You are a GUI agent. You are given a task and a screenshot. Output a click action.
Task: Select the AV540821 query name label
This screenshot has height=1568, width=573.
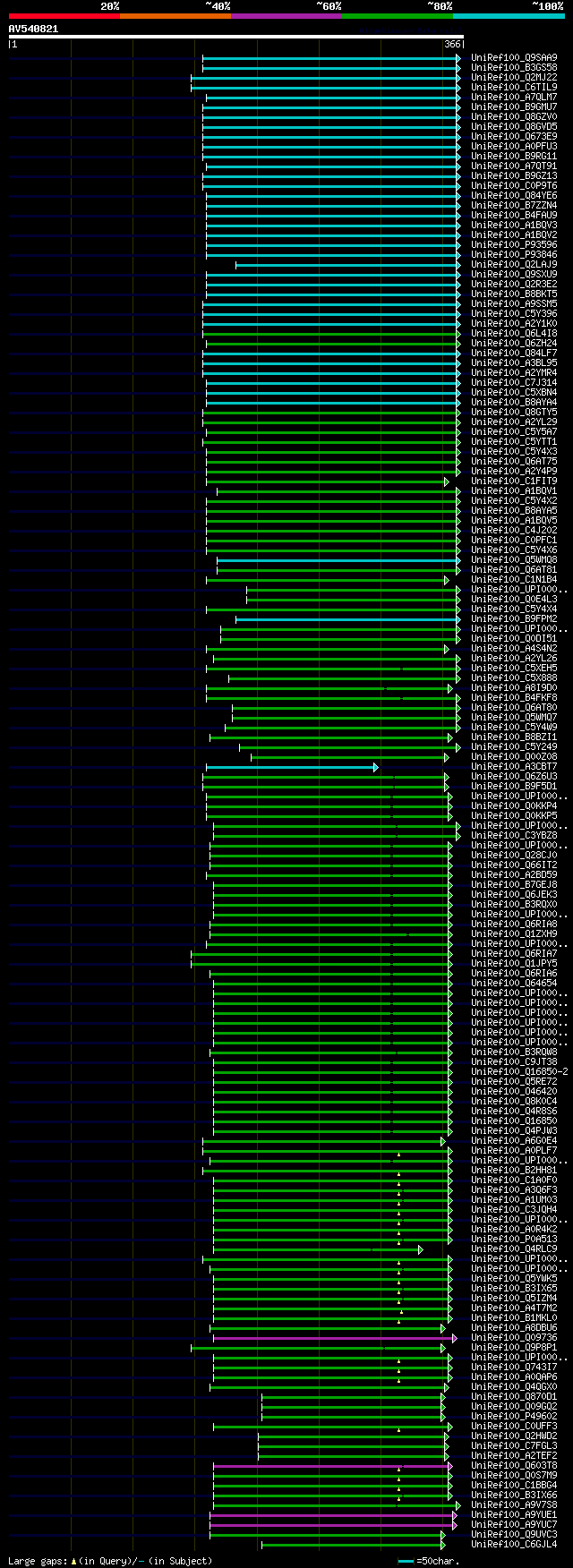34,29
